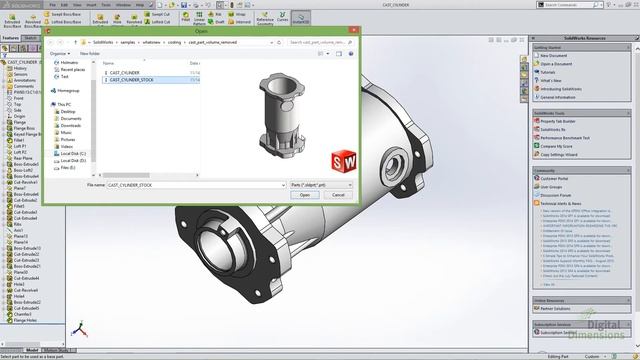Select Fillet1 in the feature tree

click(x=19, y=140)
